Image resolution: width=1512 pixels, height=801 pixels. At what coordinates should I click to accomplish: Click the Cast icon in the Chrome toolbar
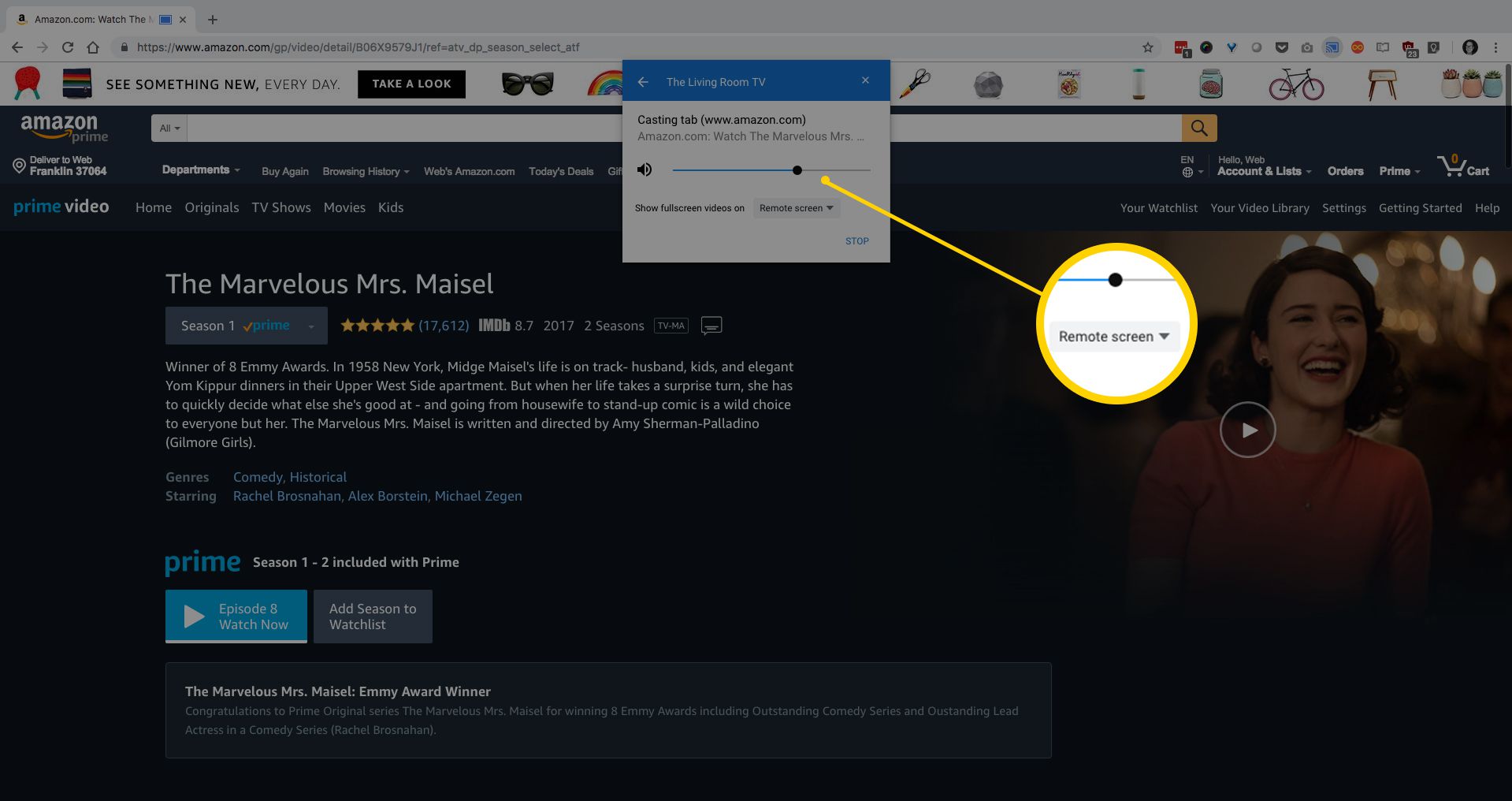click(1332, 47)
